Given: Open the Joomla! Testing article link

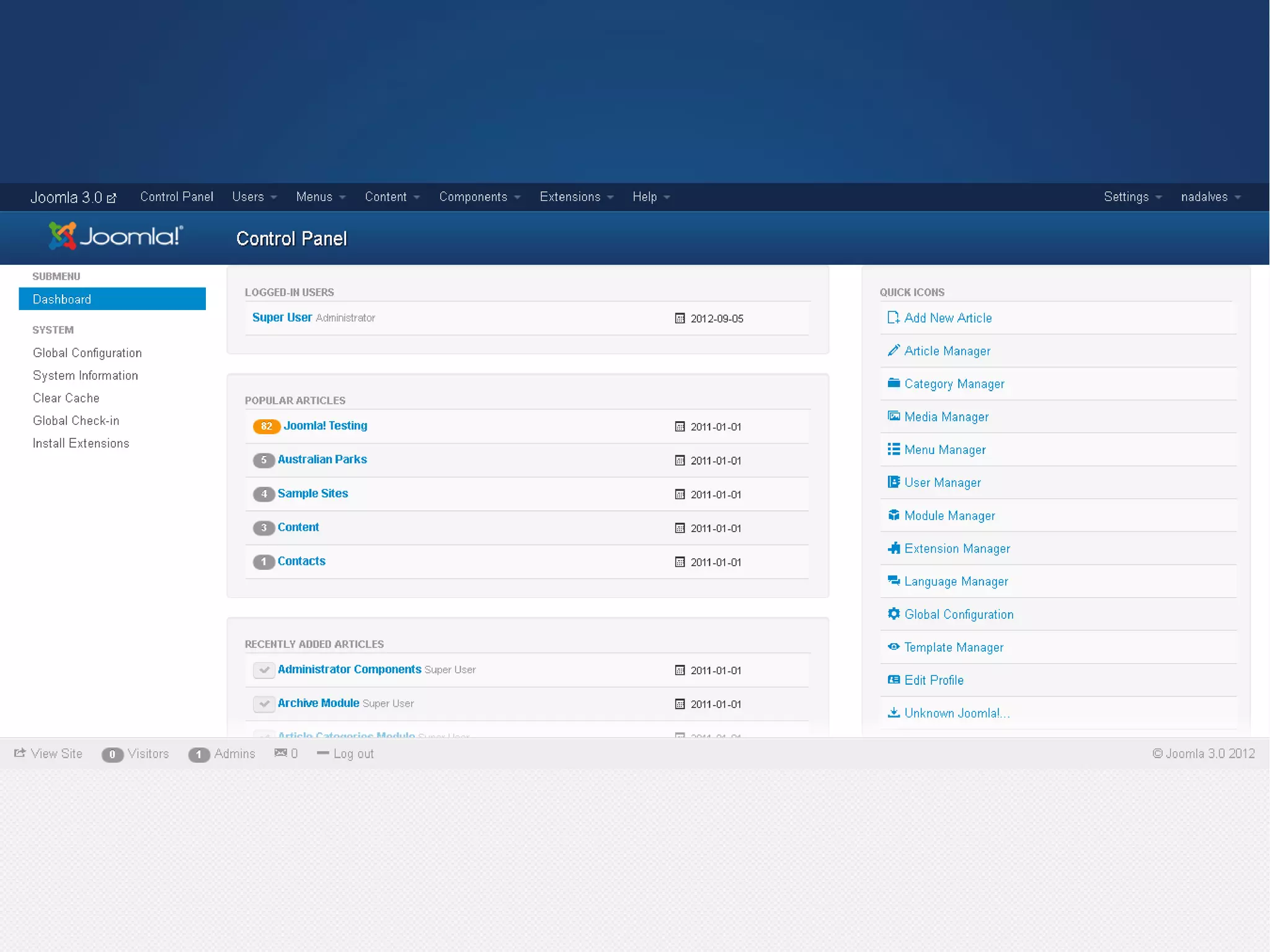Looking at the screenshot, I should [x=325, y=425].
